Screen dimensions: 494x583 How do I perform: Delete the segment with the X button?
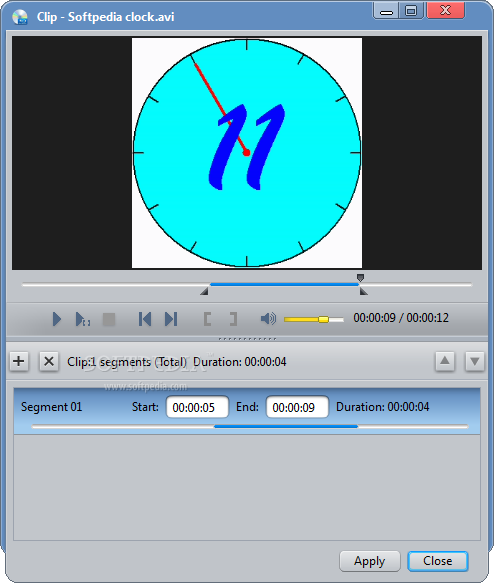click(49, 361)
